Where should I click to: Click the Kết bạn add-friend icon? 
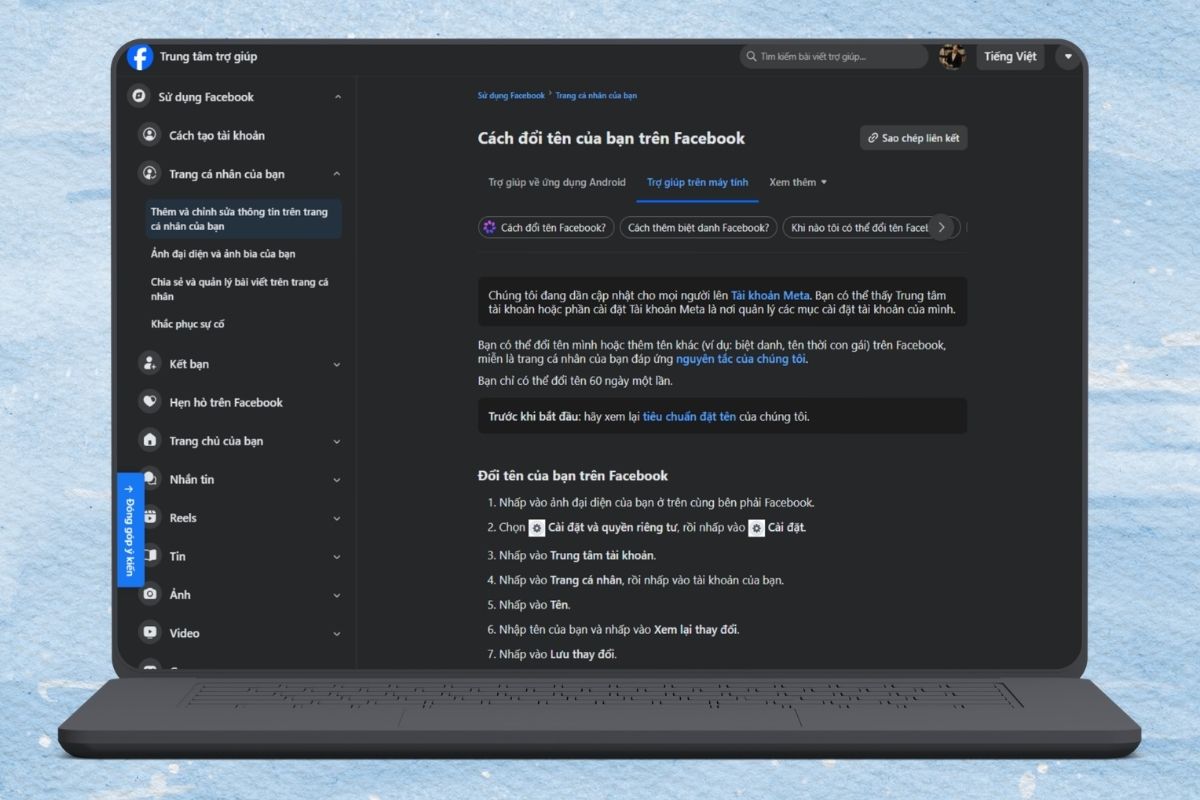(149, 364)
